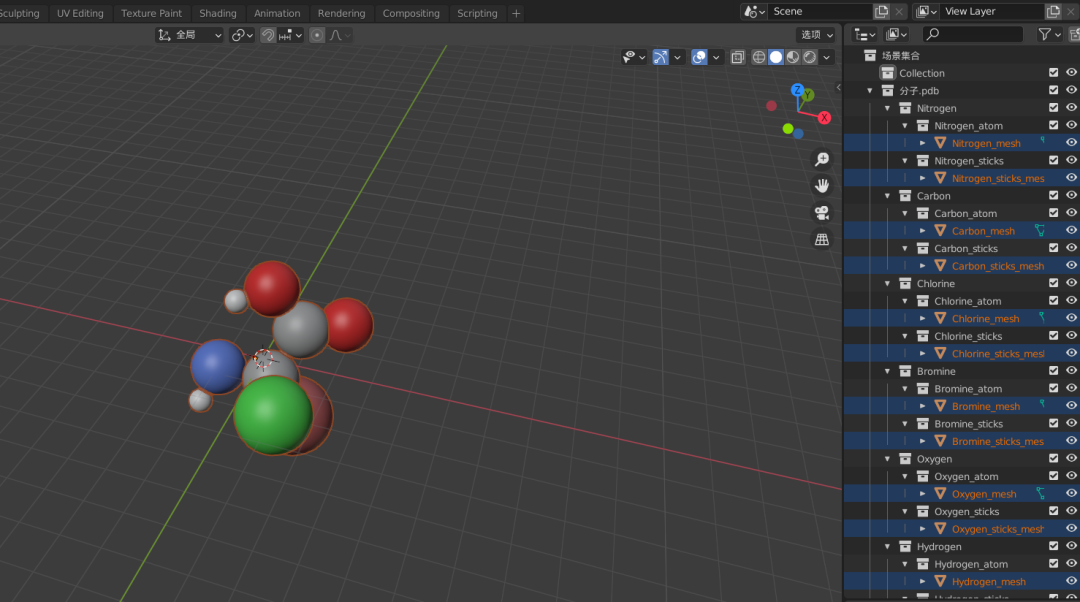The width and height of the screenshot is (1080, 602).
Task: Click Oxygen_sticks collection row
Action: [962, 511]
